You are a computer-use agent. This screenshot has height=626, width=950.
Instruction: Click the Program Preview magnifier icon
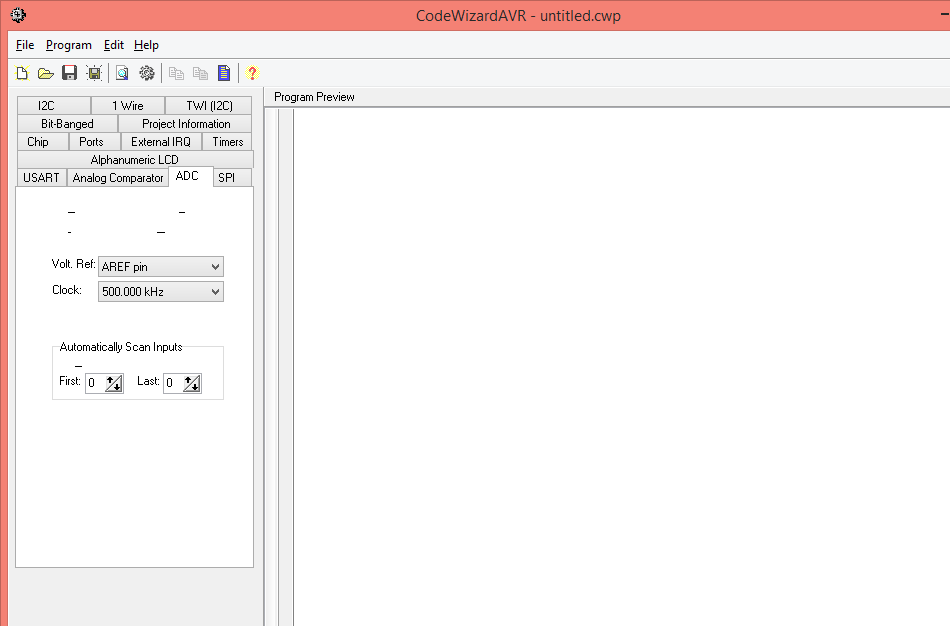(122, 73)
